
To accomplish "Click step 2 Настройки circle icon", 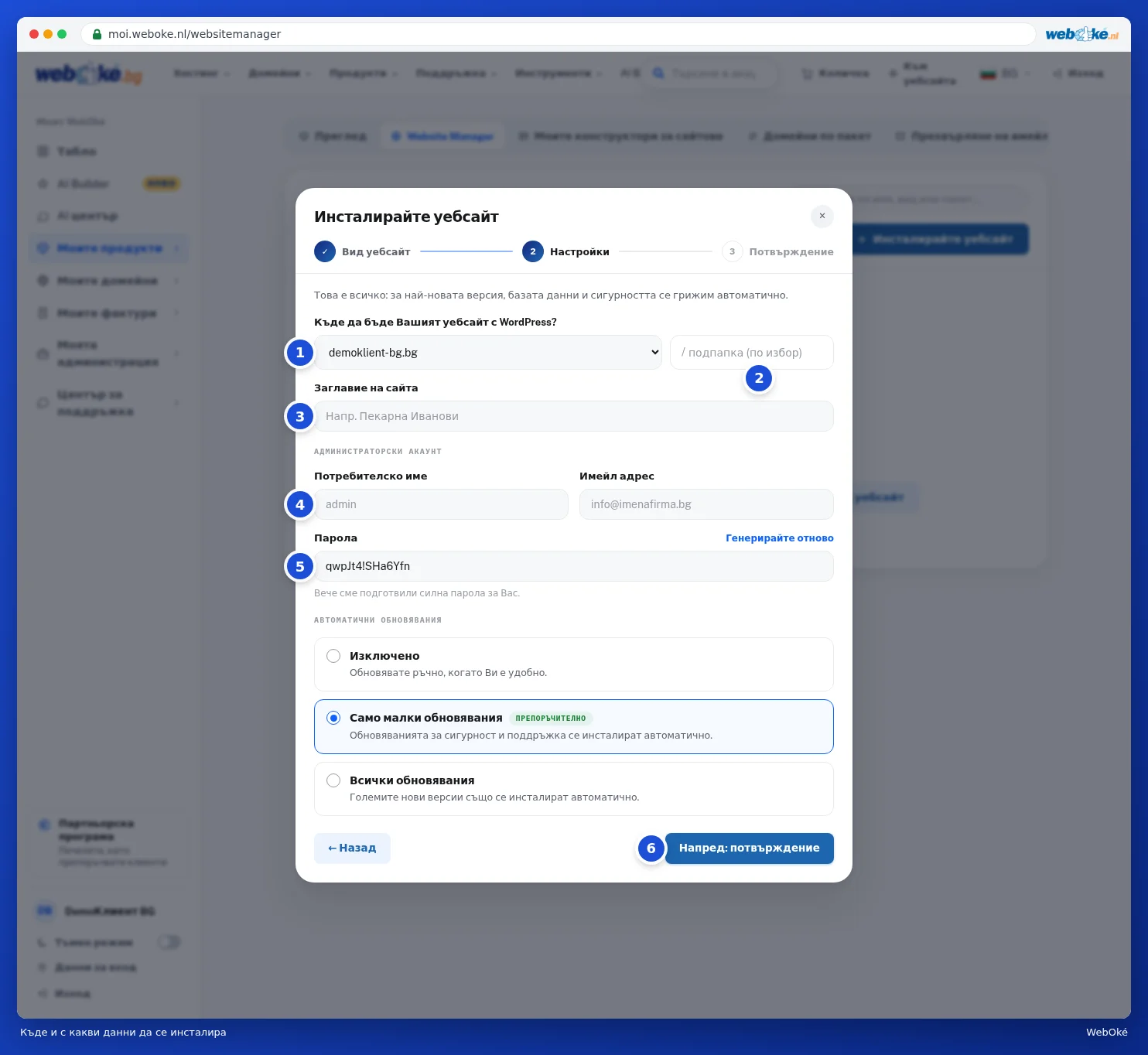I will [x=533, y=251].
